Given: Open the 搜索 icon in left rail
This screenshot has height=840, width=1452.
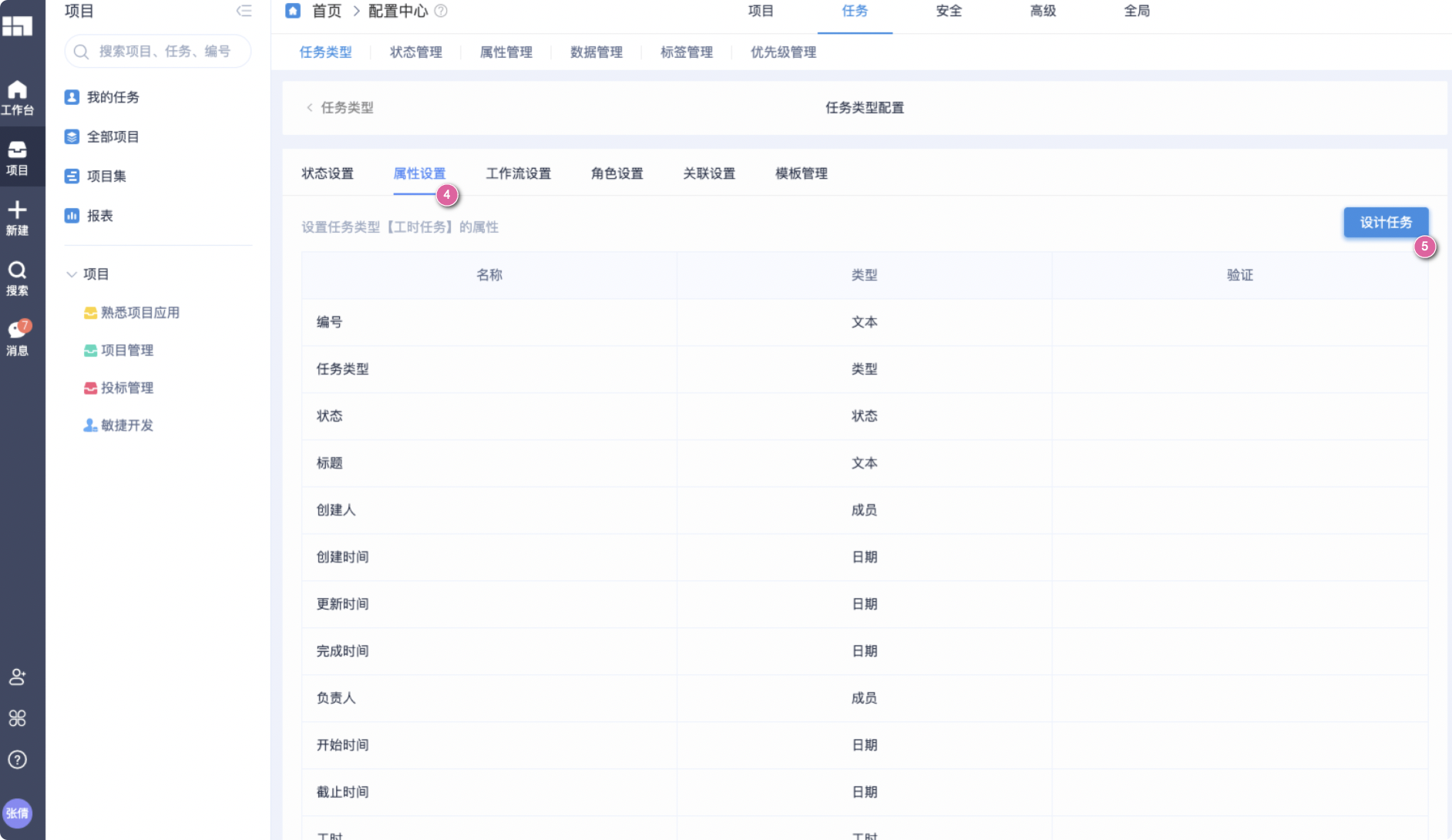Looking at the screenshot, I should tap(17, 277).
